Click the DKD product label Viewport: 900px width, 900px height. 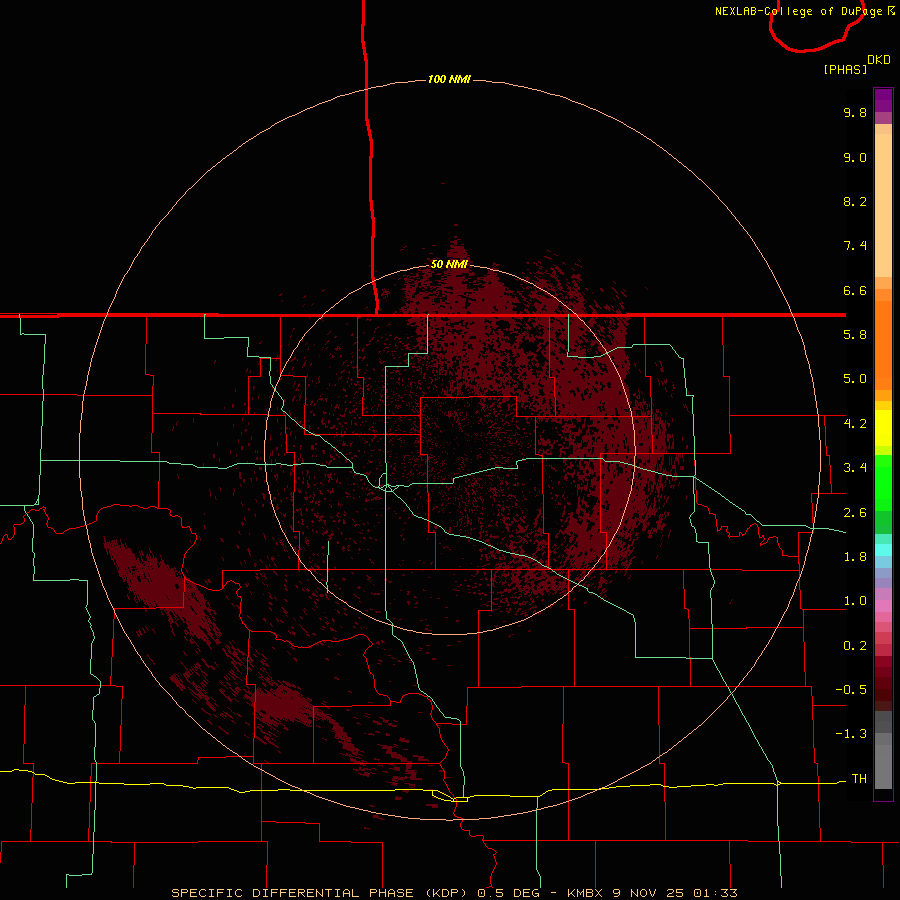tap(879, 60)
